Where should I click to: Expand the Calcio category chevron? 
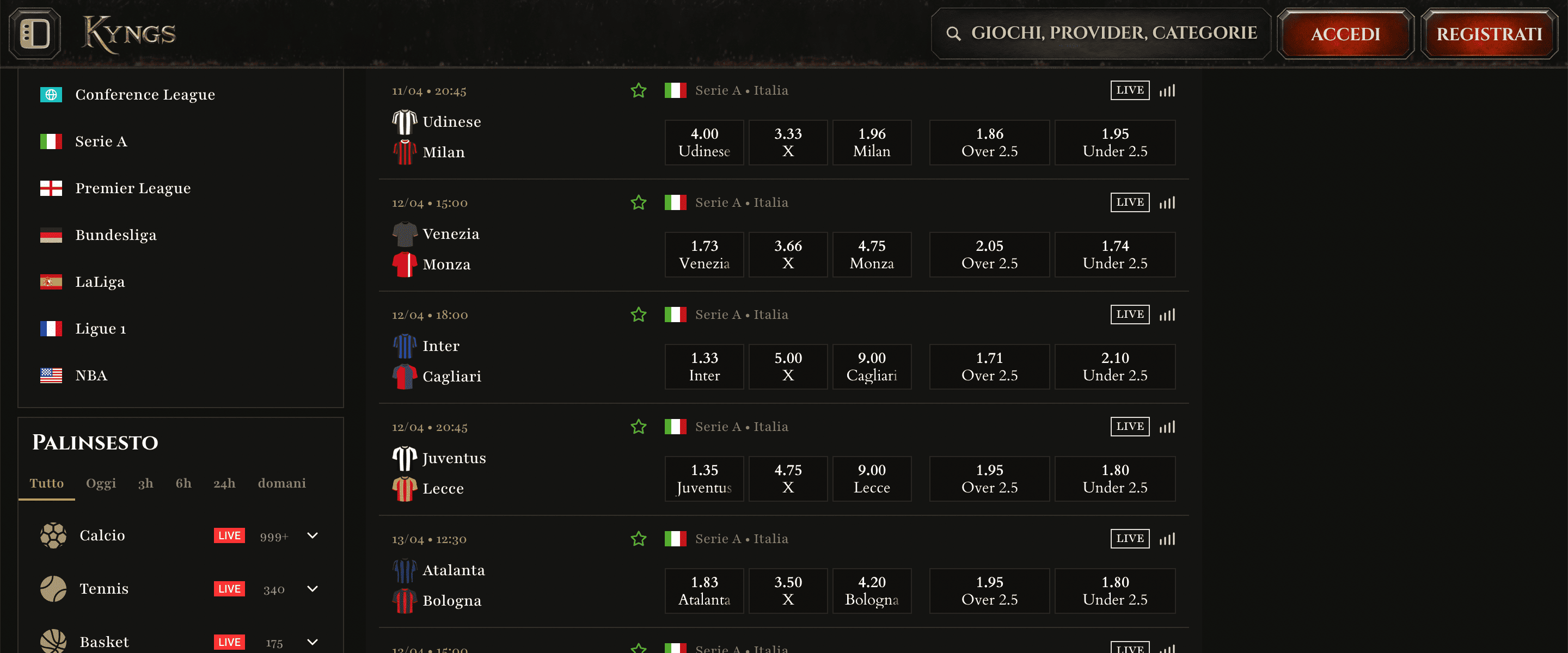tap(313, 535)
